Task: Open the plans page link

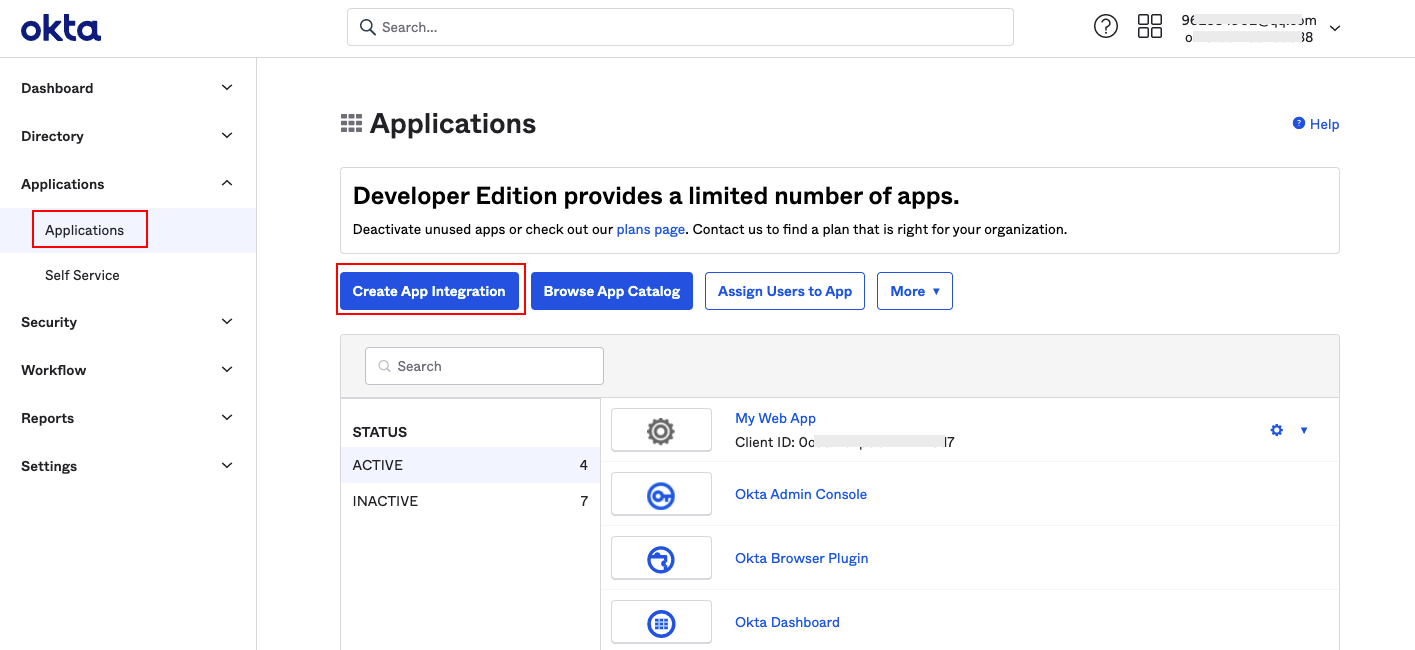Action: click(651, 229)
